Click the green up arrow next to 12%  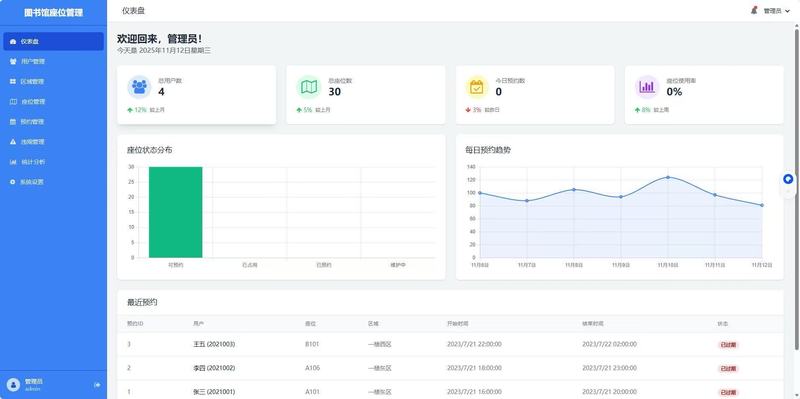pyautogui.click(x=130, y=110)
